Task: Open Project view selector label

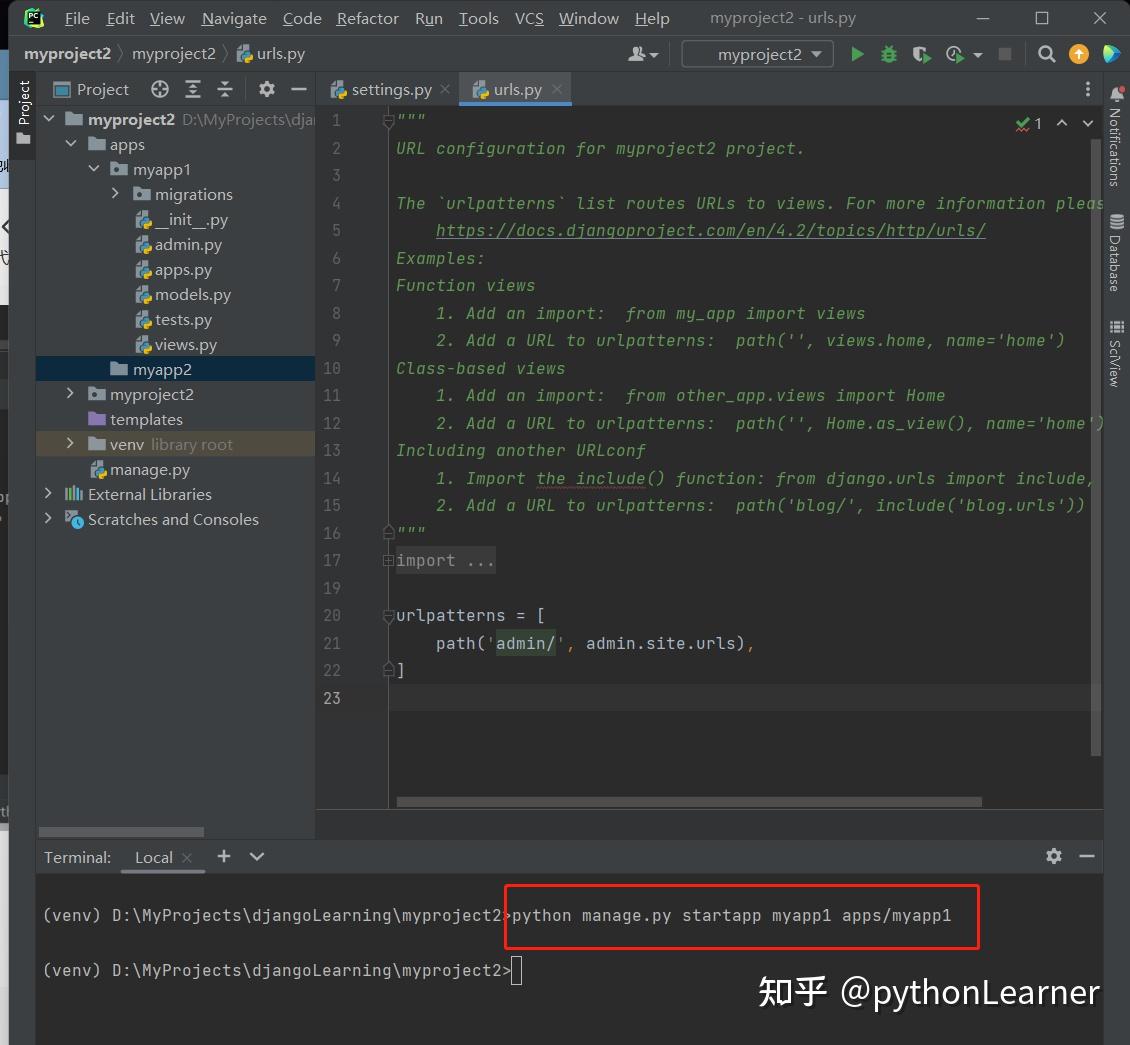Action: pyautogui.click(x=102, y=89)
